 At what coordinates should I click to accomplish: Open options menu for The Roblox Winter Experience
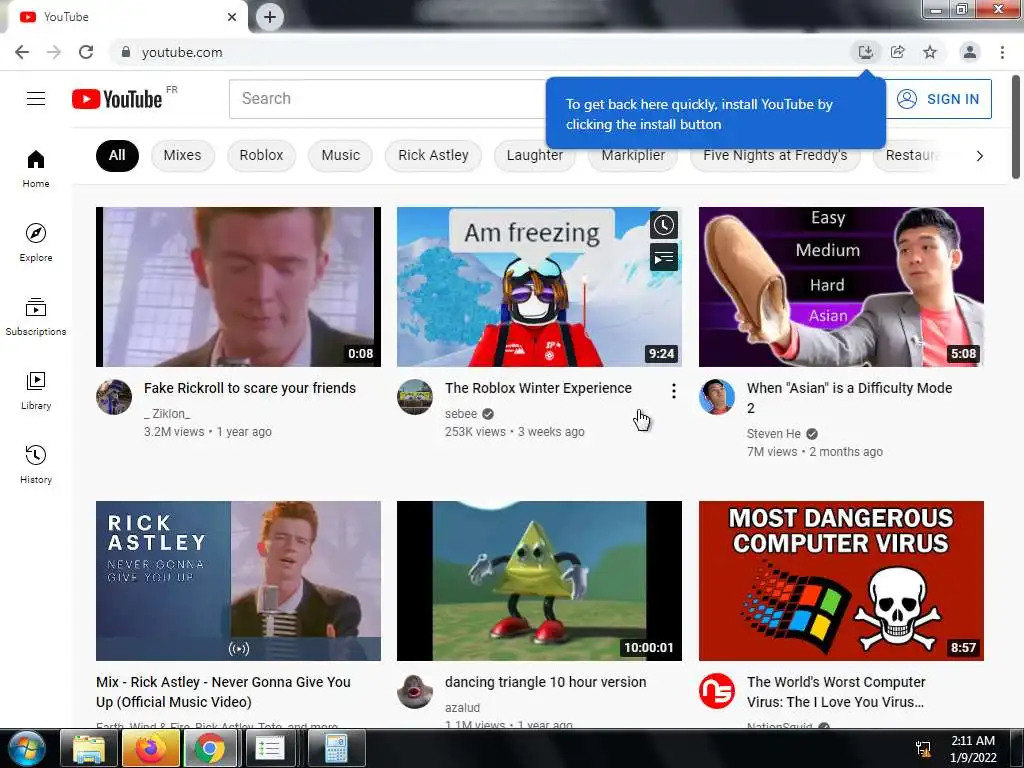[x=673, y=391]
